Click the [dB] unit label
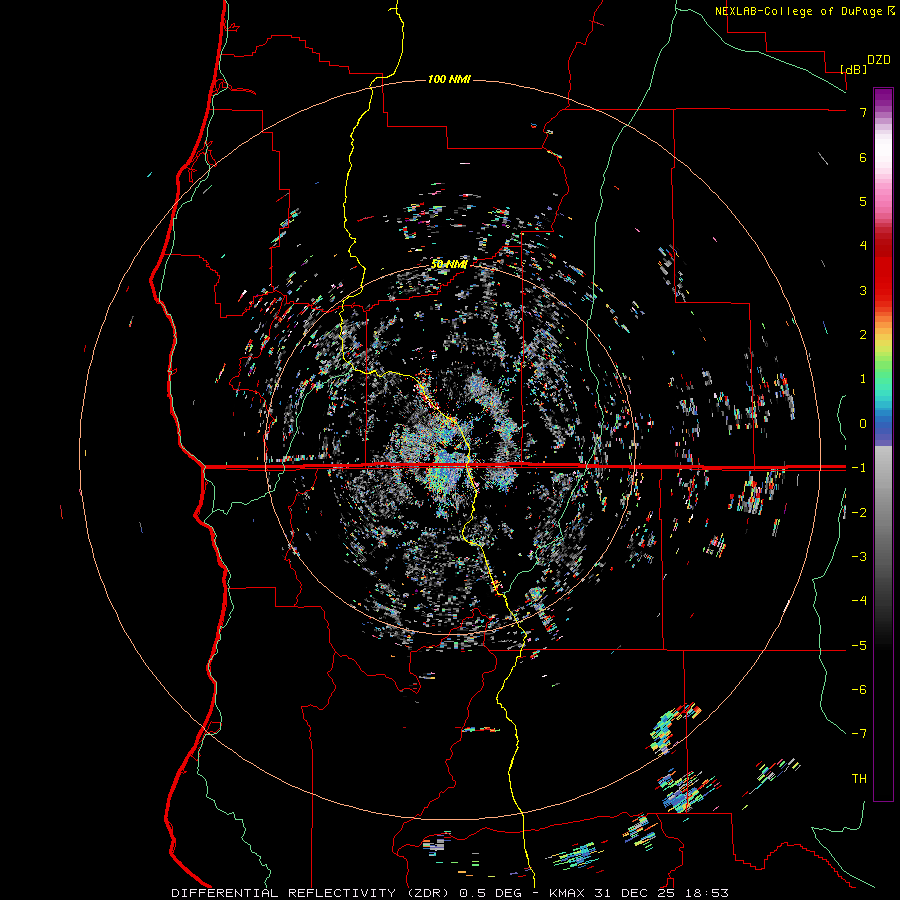 [854, 69]
